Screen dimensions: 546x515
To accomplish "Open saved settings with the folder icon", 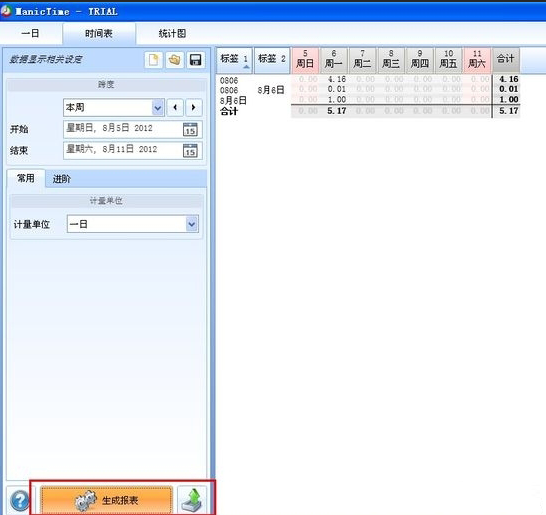I will click(x=174, y=60).
